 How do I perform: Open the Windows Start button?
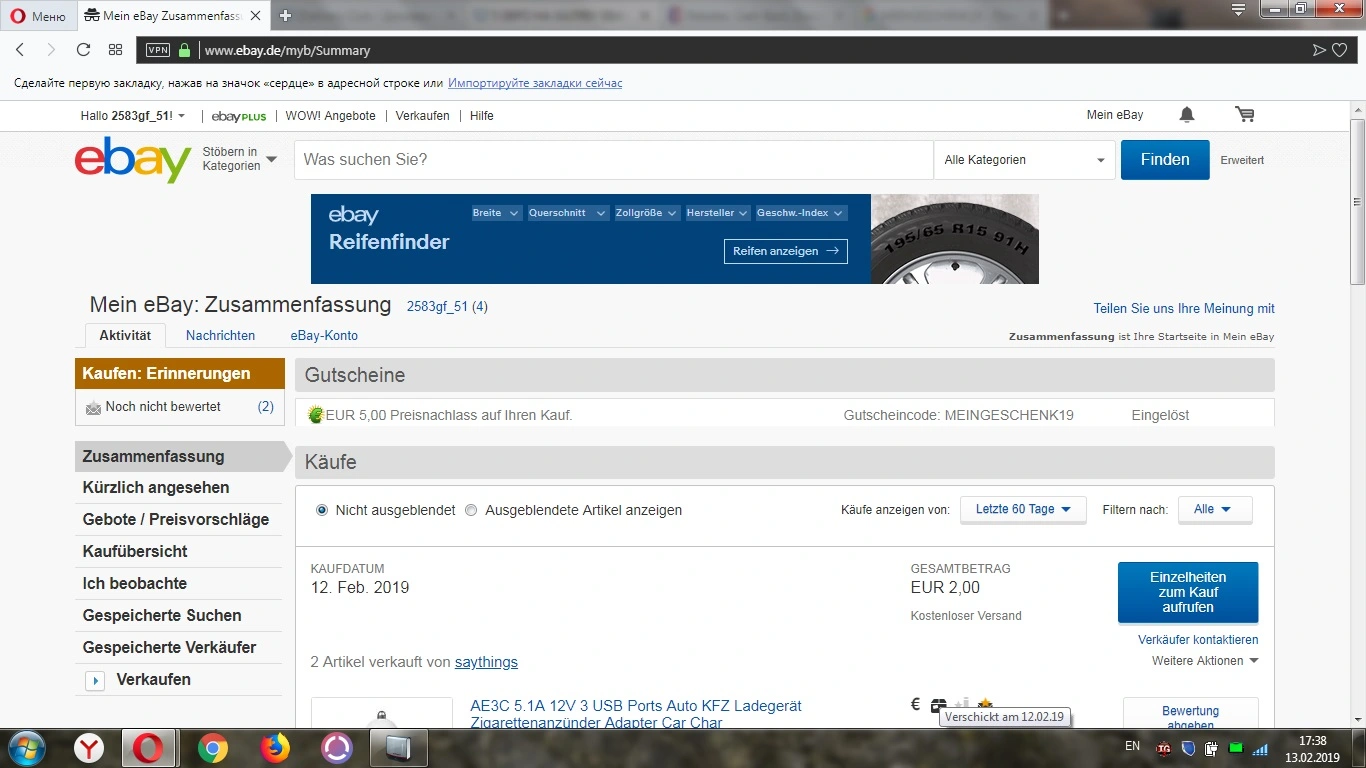[27, 748]
